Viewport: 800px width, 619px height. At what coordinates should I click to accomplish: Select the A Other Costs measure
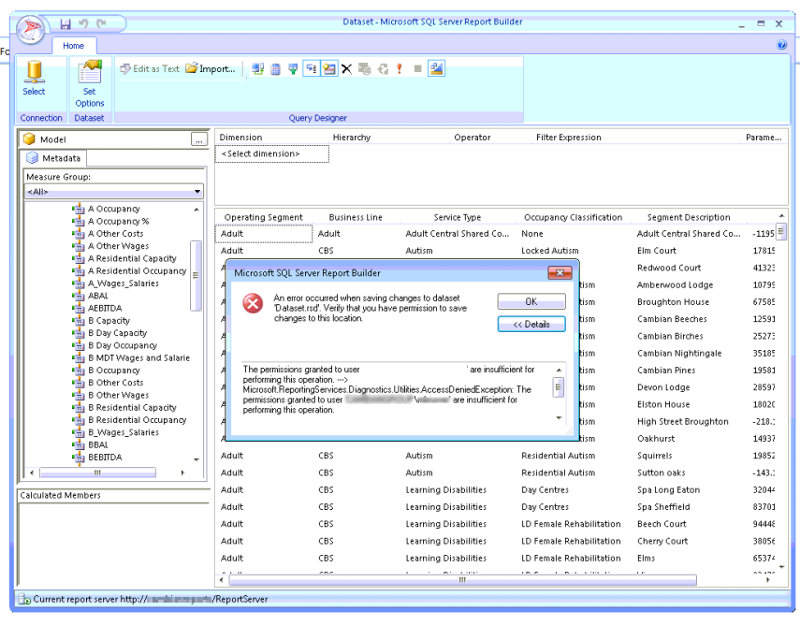tap(116, 233)
